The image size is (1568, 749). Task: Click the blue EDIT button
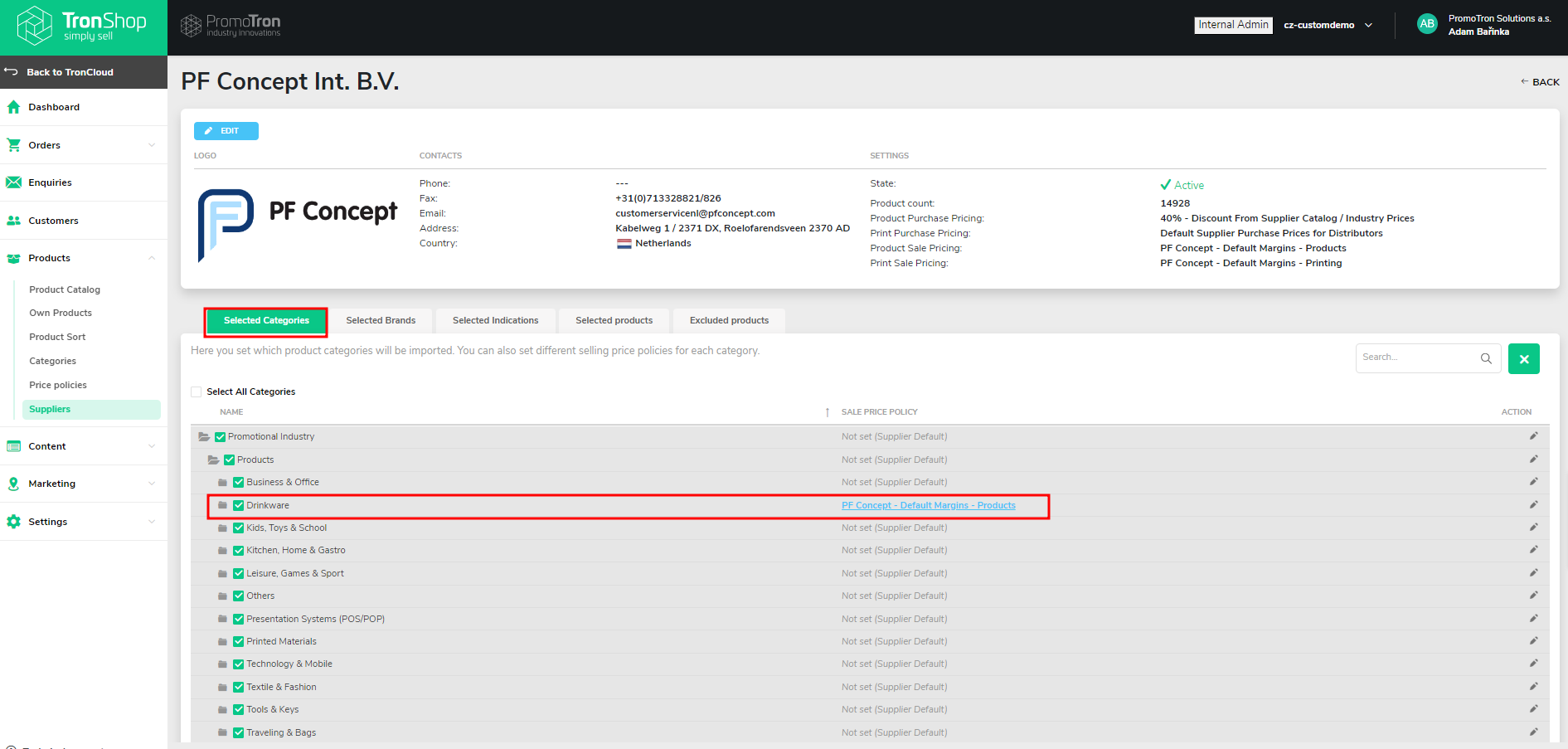coord(226,131)
